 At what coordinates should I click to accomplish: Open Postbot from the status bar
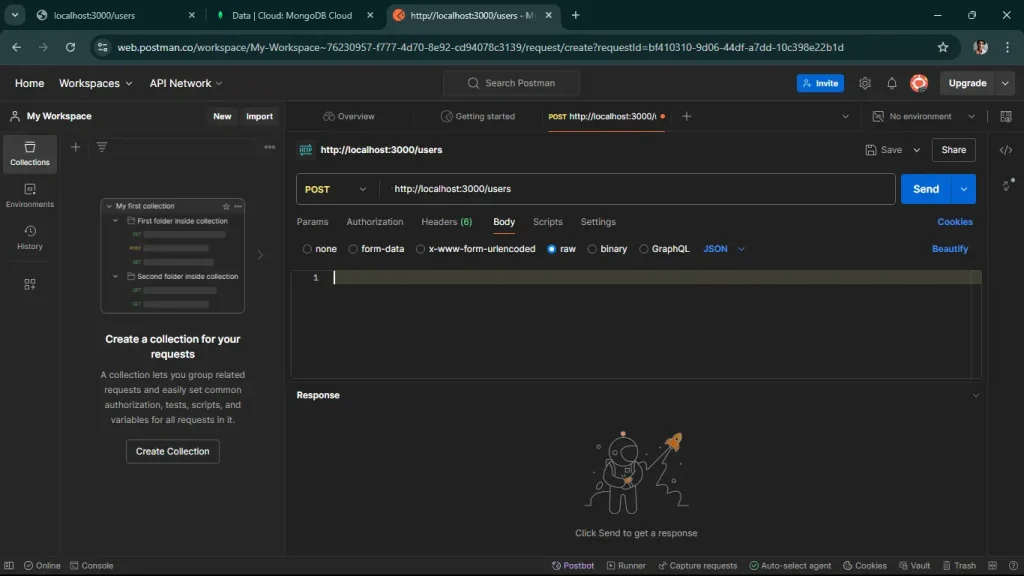coord(573,565)
